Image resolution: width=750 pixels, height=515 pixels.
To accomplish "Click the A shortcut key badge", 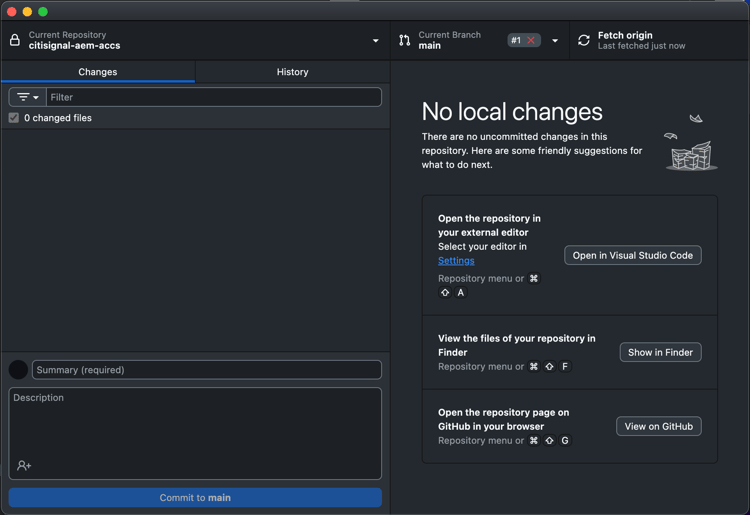I will pos(461,293).
